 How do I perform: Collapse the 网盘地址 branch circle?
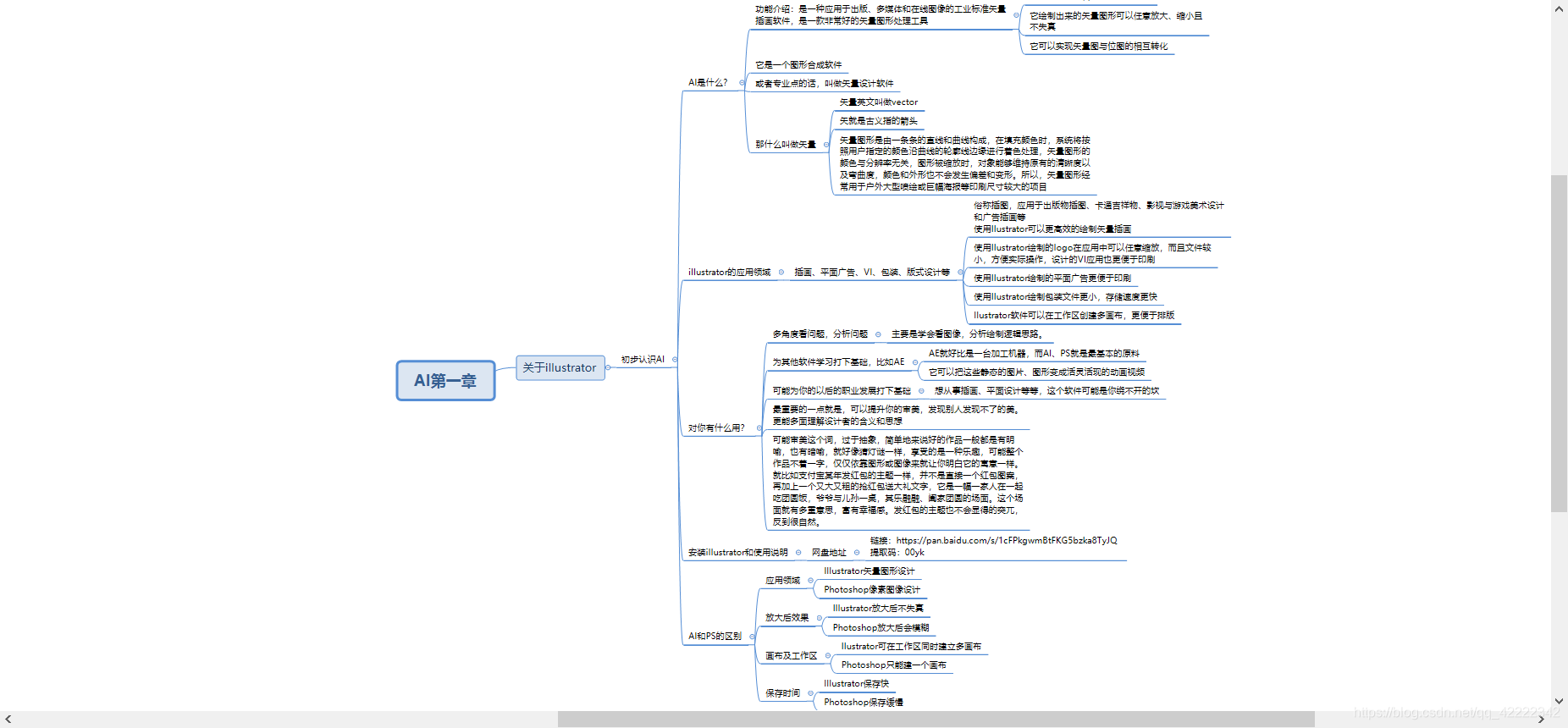(x=857, y=553)
